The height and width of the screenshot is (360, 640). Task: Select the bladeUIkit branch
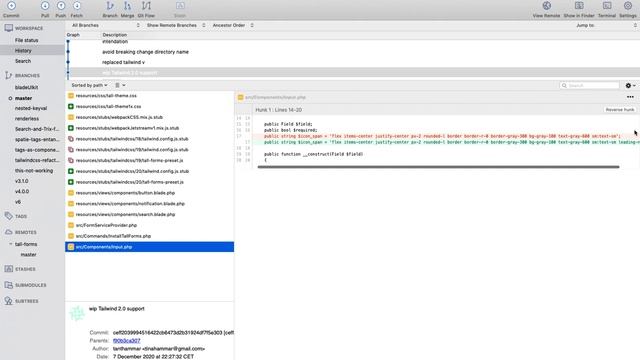pyautogui.click(x=27, y=87)
